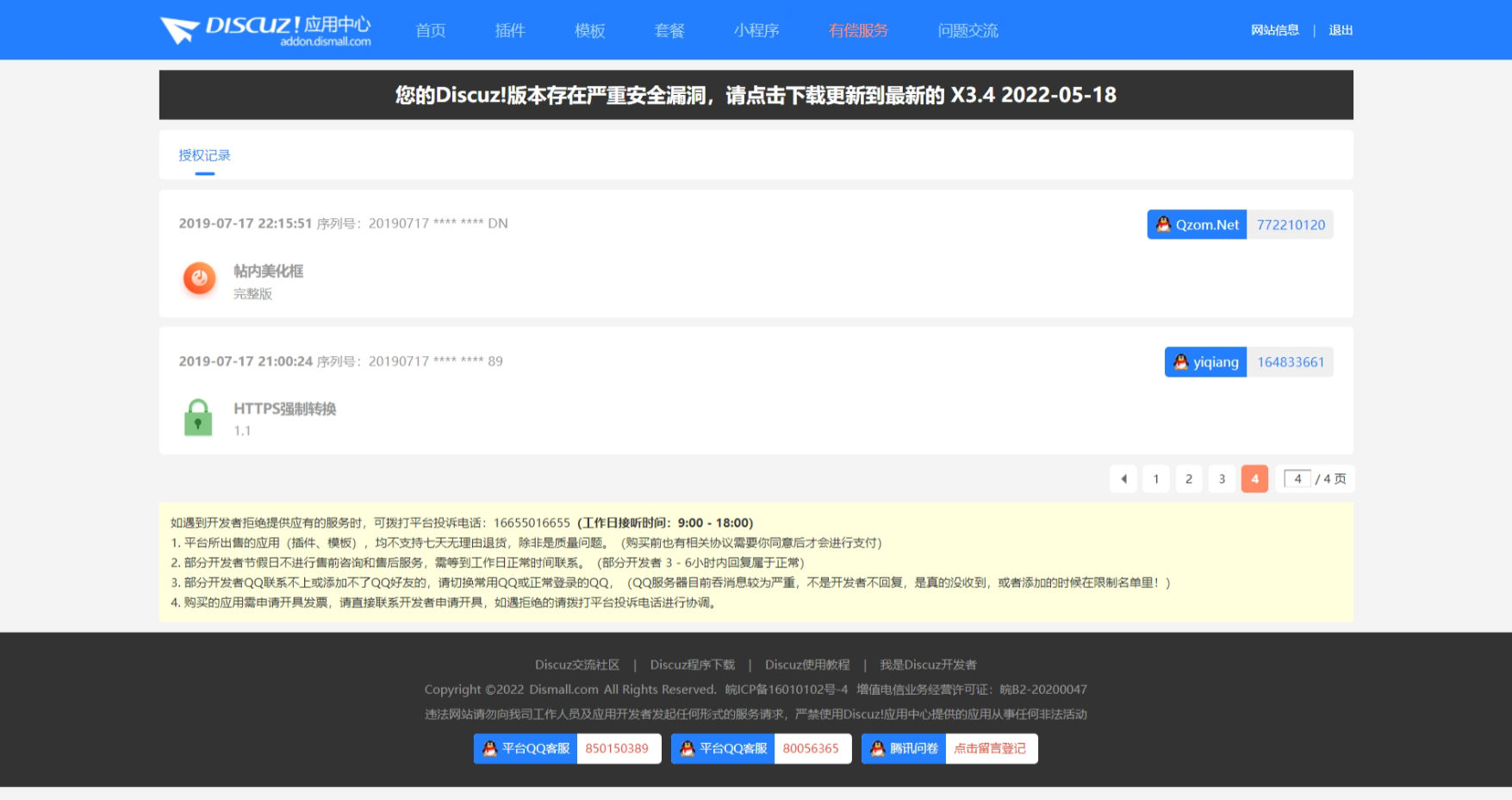Screen dimensions: 1512x800
Task: Click QQ number 850150389 in footer
Action: pyautogui.click(x=618, y=748)
